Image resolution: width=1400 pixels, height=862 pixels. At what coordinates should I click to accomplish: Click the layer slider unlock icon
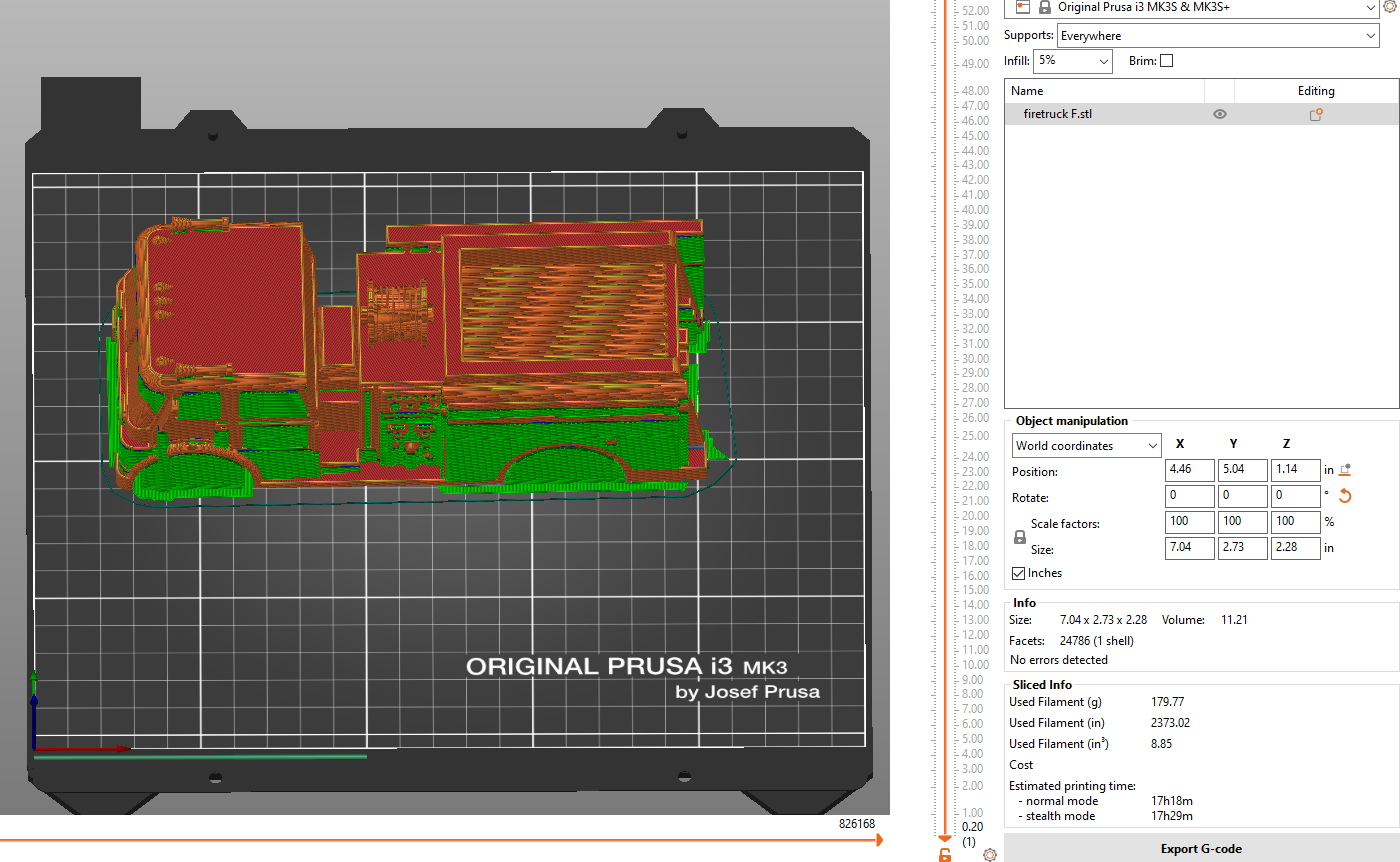[x=945, y=854]
